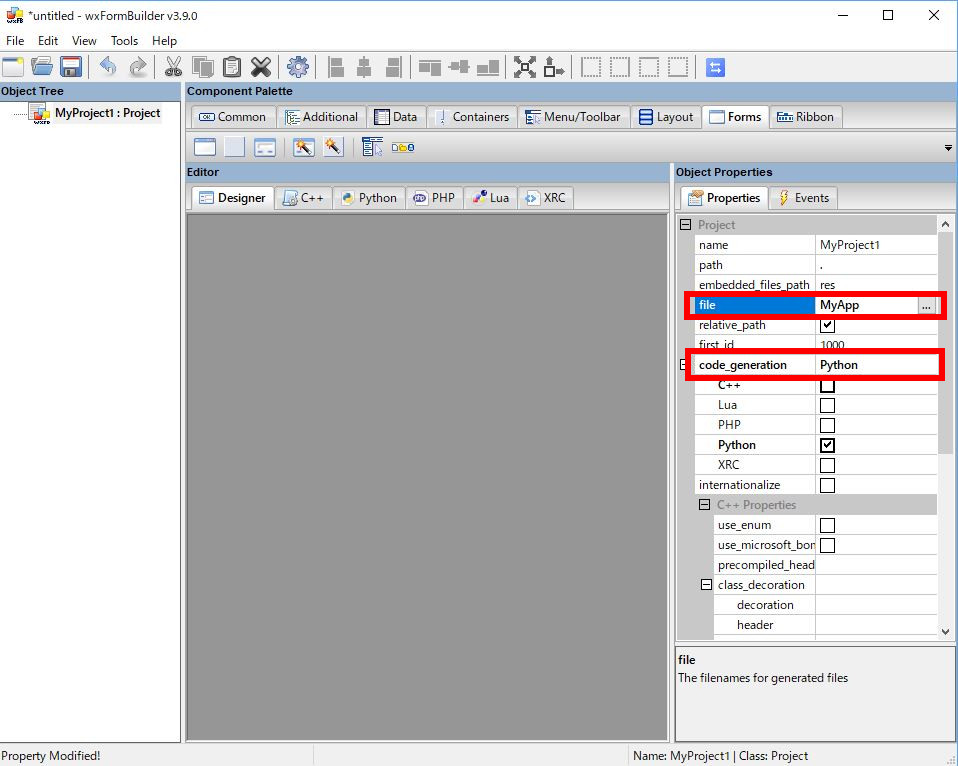This screenshot has height=766, width=958.
Task: Apply Align Center Horizontal from toolbar
Action: (x=364, y=67)
